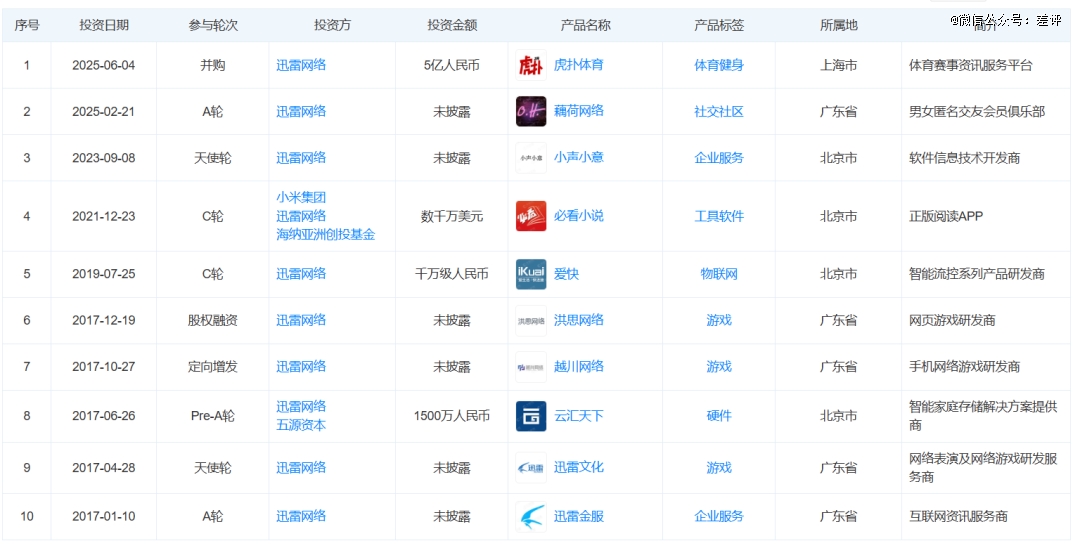Click the iKuai 爱快 logo icon
The image size is (1080, 548).
(x=531, y=274)
